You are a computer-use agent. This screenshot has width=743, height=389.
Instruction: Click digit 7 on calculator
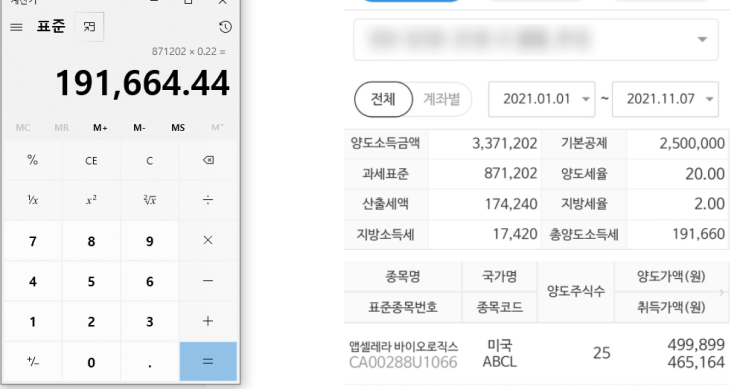click(x=33, y=241)
